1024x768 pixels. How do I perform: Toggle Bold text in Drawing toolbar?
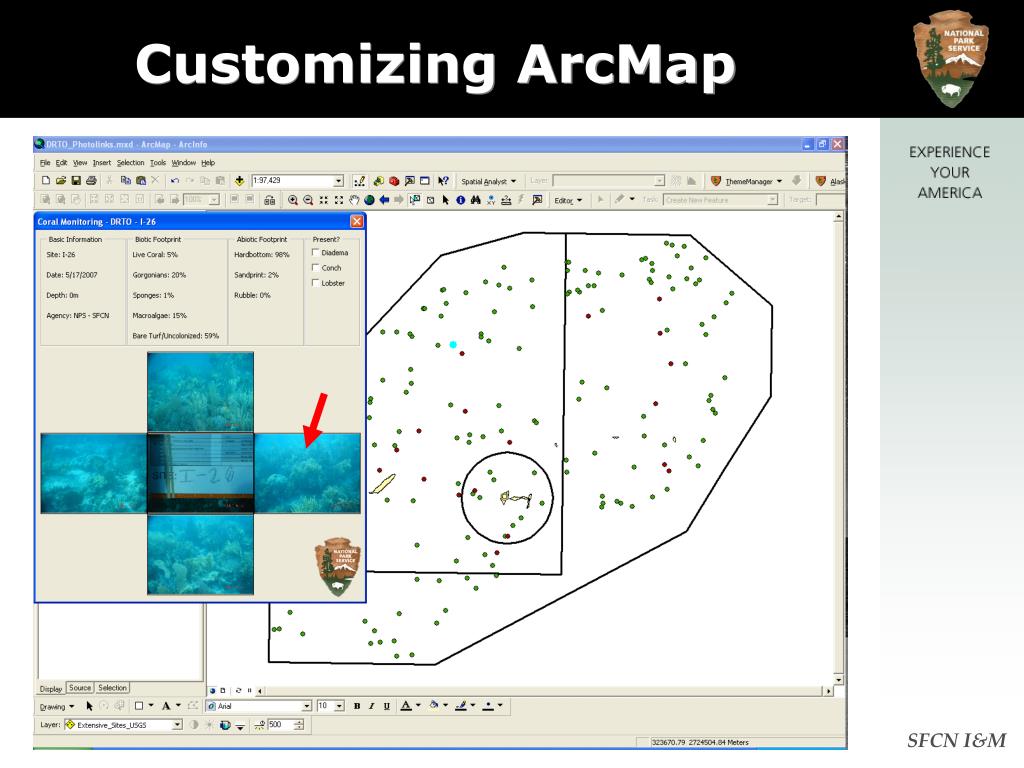[357, 706]
